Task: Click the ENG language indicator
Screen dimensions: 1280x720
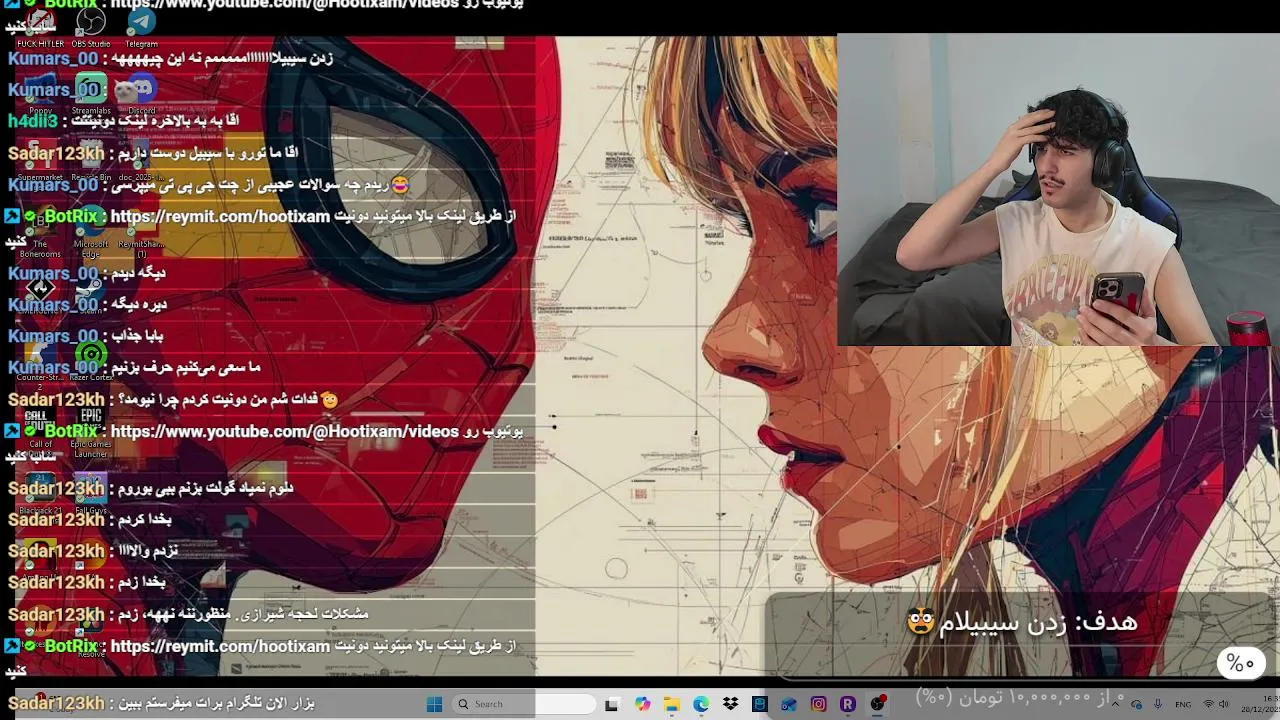Action: click(x=1182, y=704)
